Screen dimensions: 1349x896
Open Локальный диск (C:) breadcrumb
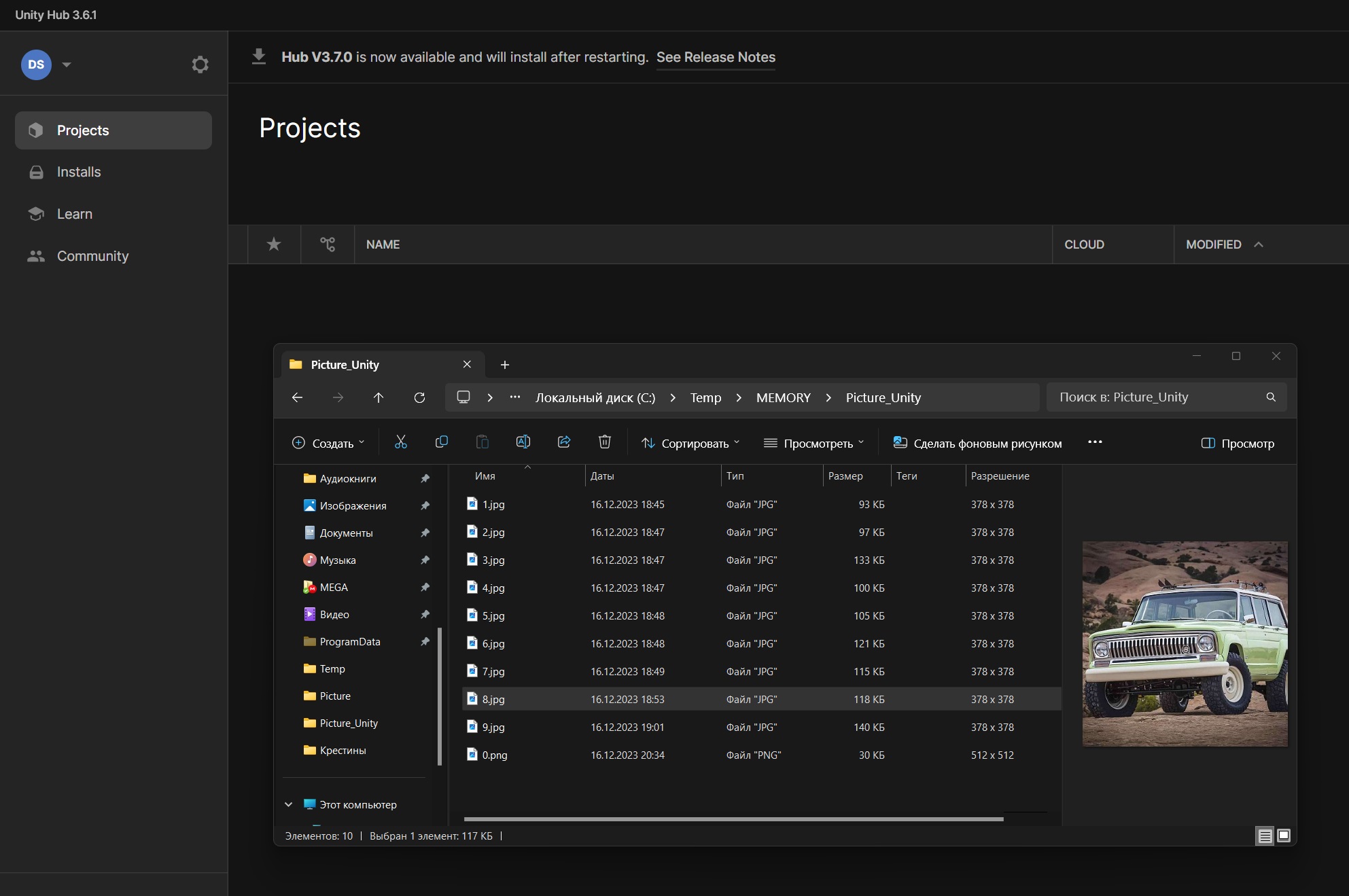click(x=595, y=398)
